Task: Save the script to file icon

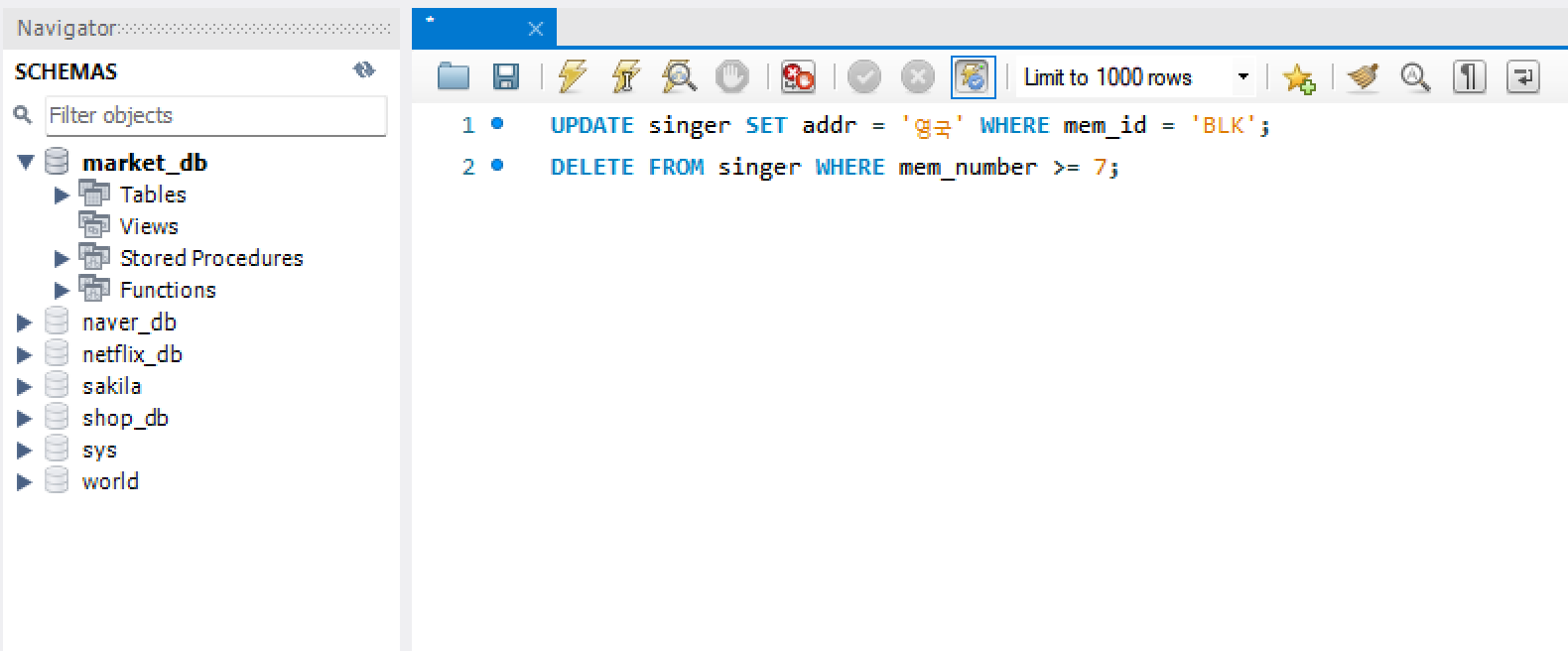Action: (506, 76)
